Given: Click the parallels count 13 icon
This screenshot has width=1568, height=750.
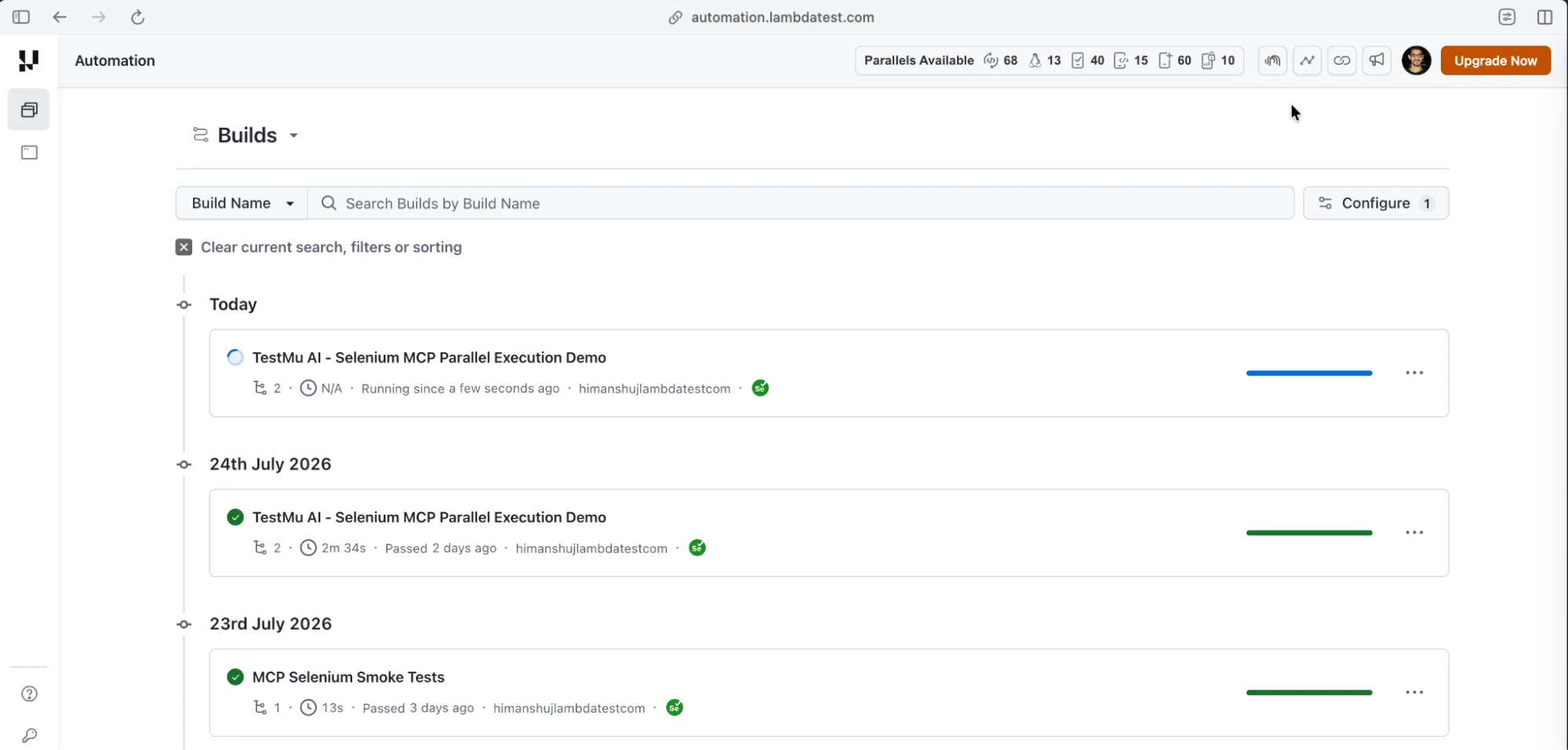Looking at the screenshot, I should pos(1035,60).
